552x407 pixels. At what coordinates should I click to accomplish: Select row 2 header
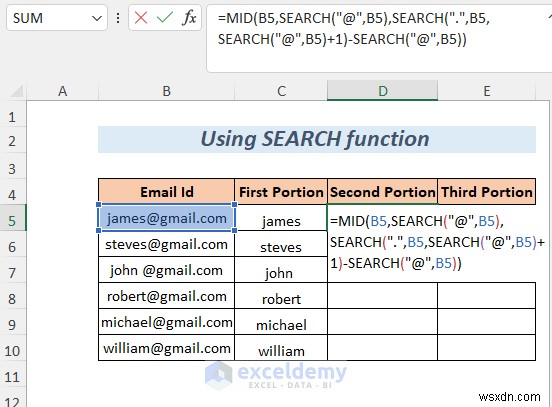(x=13, y=141)
